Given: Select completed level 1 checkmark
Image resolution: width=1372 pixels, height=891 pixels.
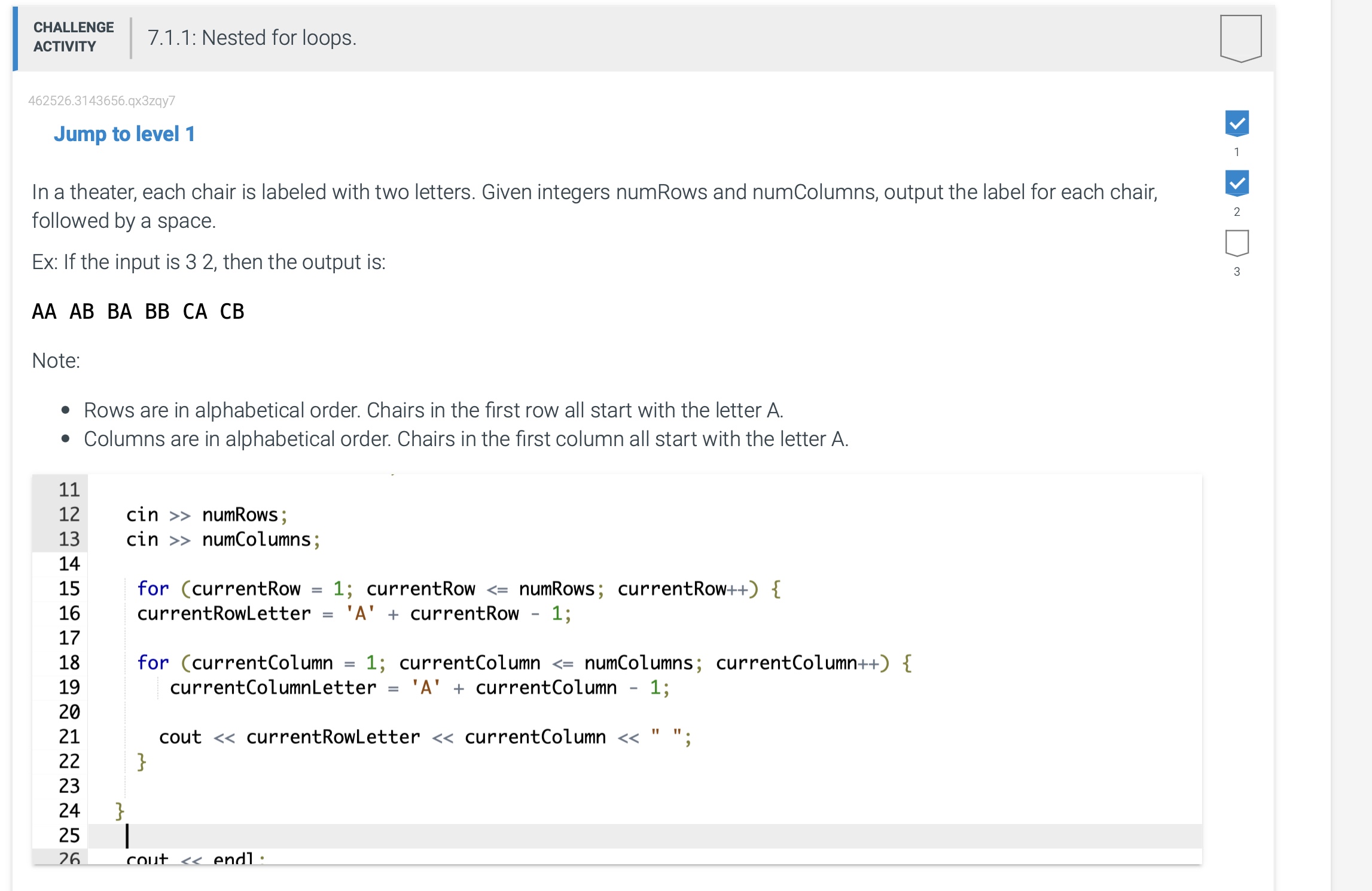Looking at the screenshot, I should coord(1236,124).
